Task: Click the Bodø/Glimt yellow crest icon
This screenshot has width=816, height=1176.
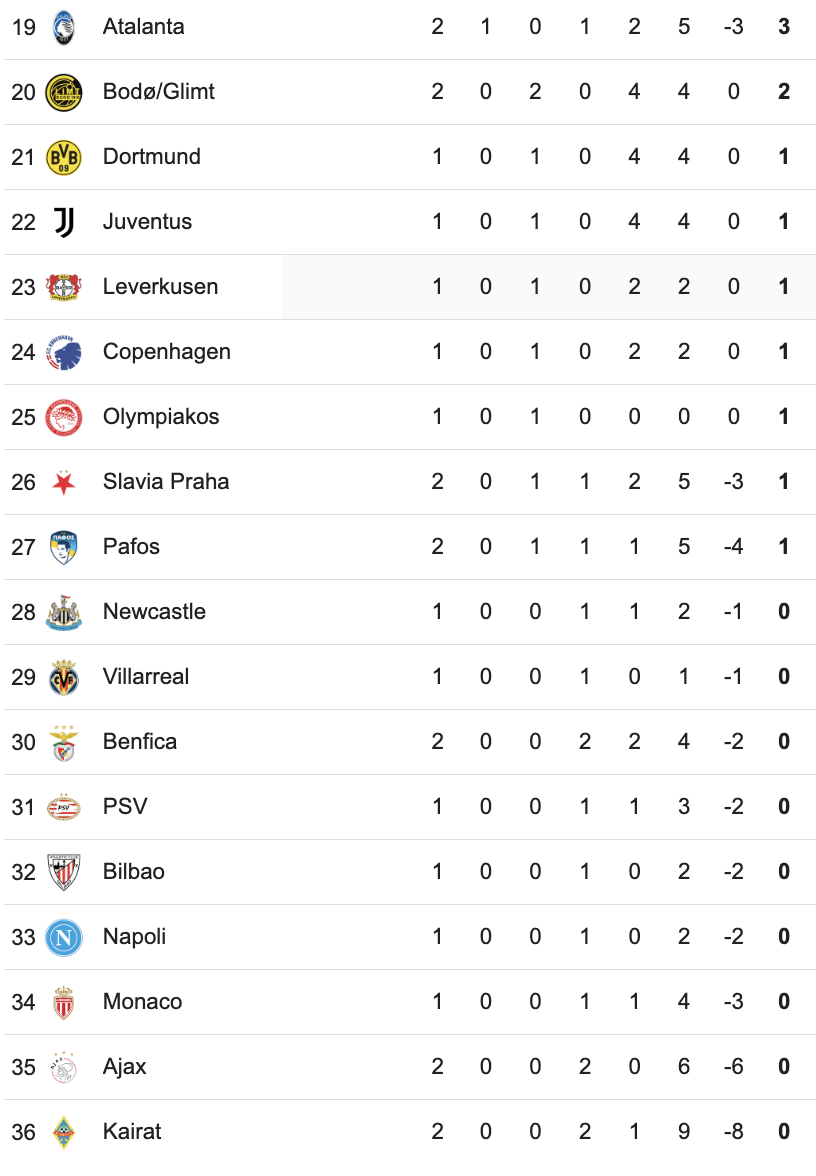Action: click(x=64, y=92)
